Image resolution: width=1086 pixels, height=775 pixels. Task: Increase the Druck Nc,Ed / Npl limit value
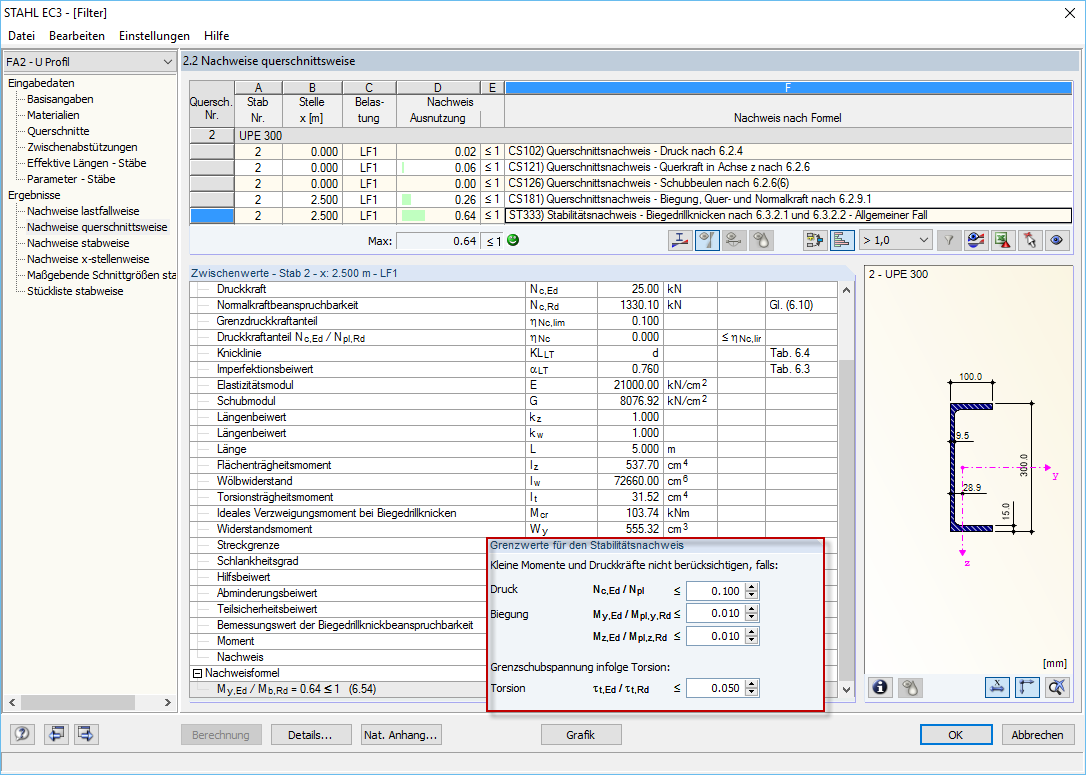tap(752, 587)
